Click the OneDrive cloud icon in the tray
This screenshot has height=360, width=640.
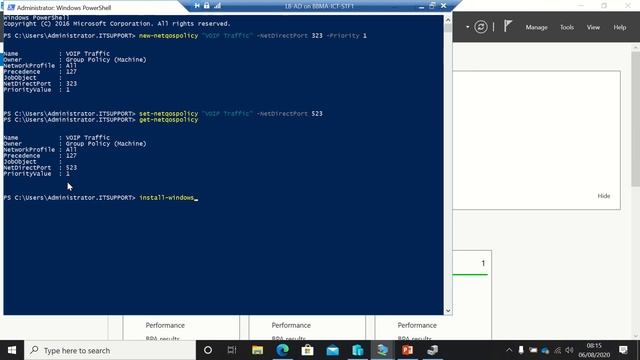545,350
